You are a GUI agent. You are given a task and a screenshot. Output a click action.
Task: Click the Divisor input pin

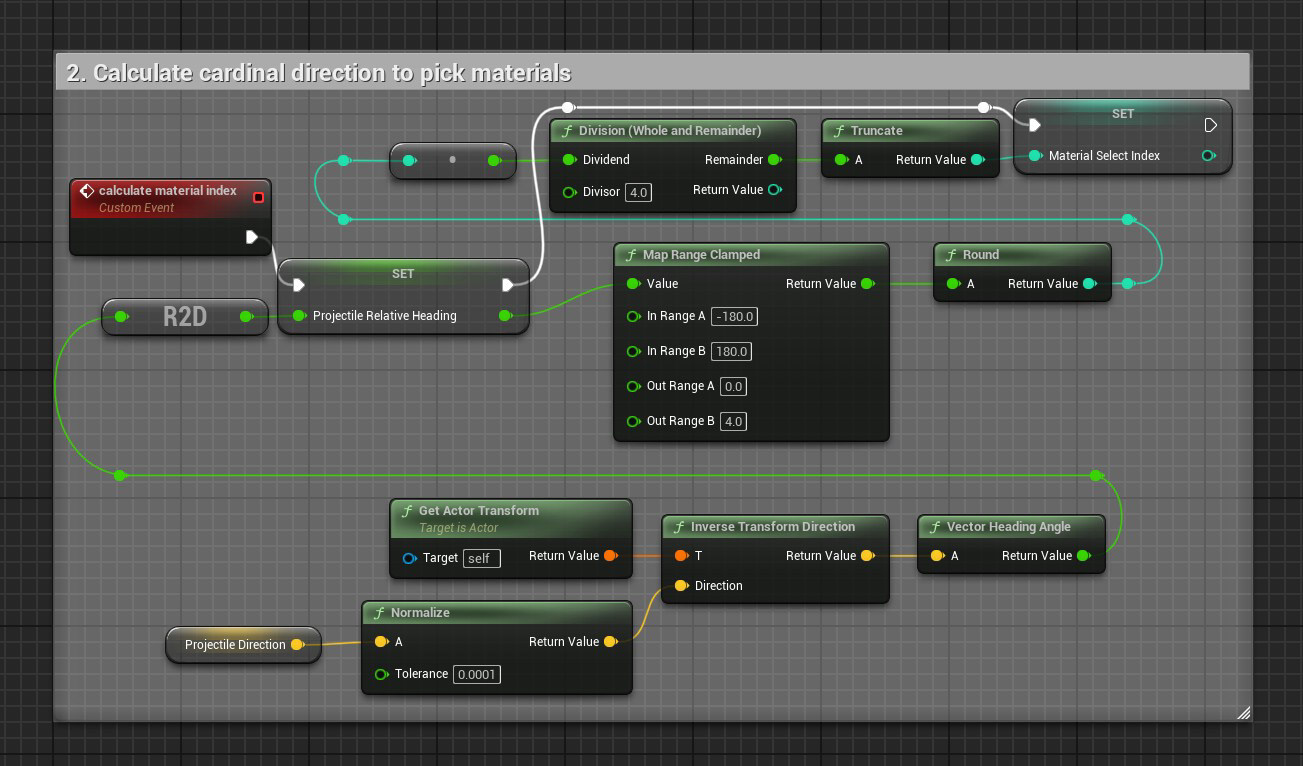click(x=569, y=192)
